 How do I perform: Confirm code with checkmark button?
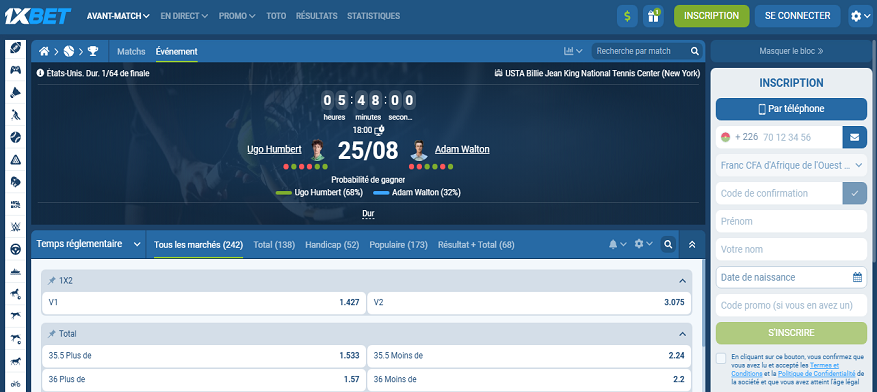(855, 193)
